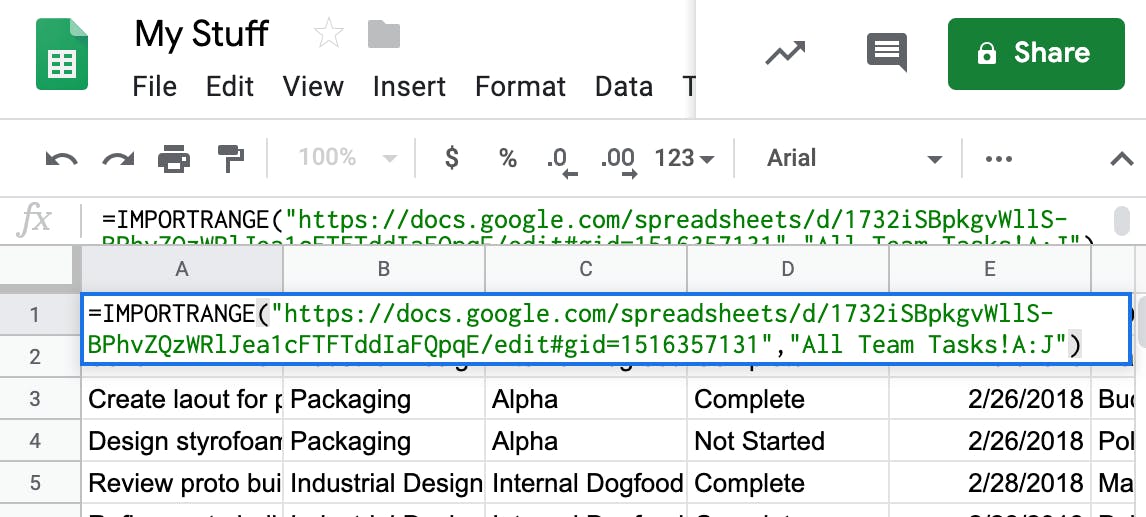Open the activity trend arrow icon
This screenshot has height=517, width=1146.
pyautogui.click(x=785, y=53)
